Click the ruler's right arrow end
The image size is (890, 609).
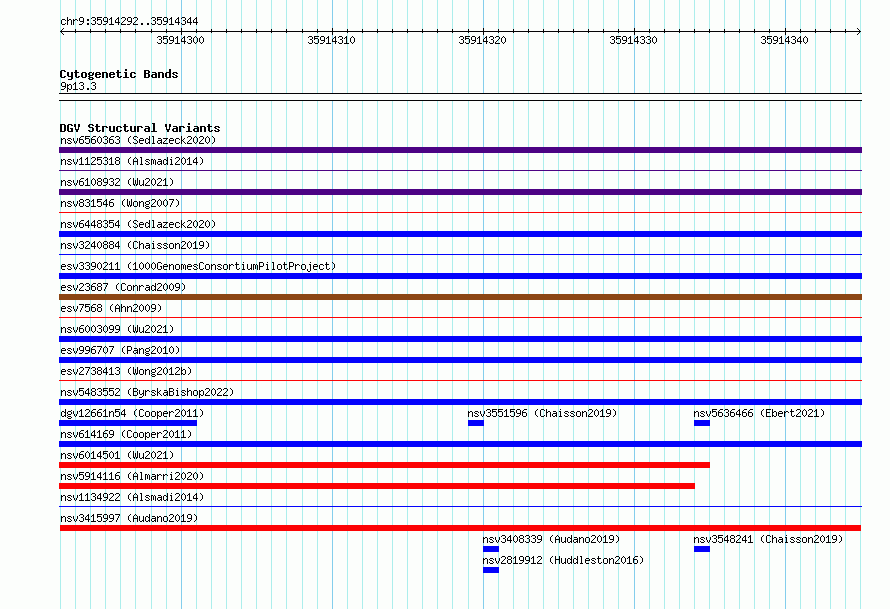click(x=859, y=31)
